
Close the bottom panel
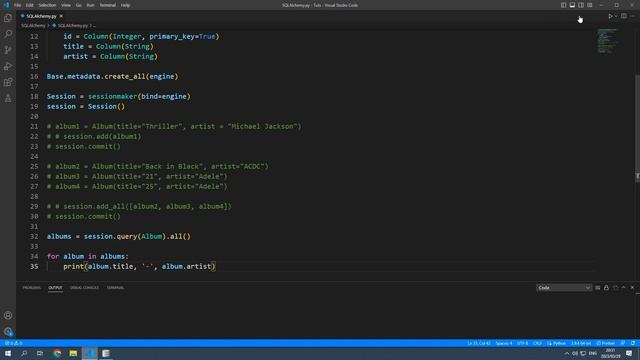pos(632,288)
